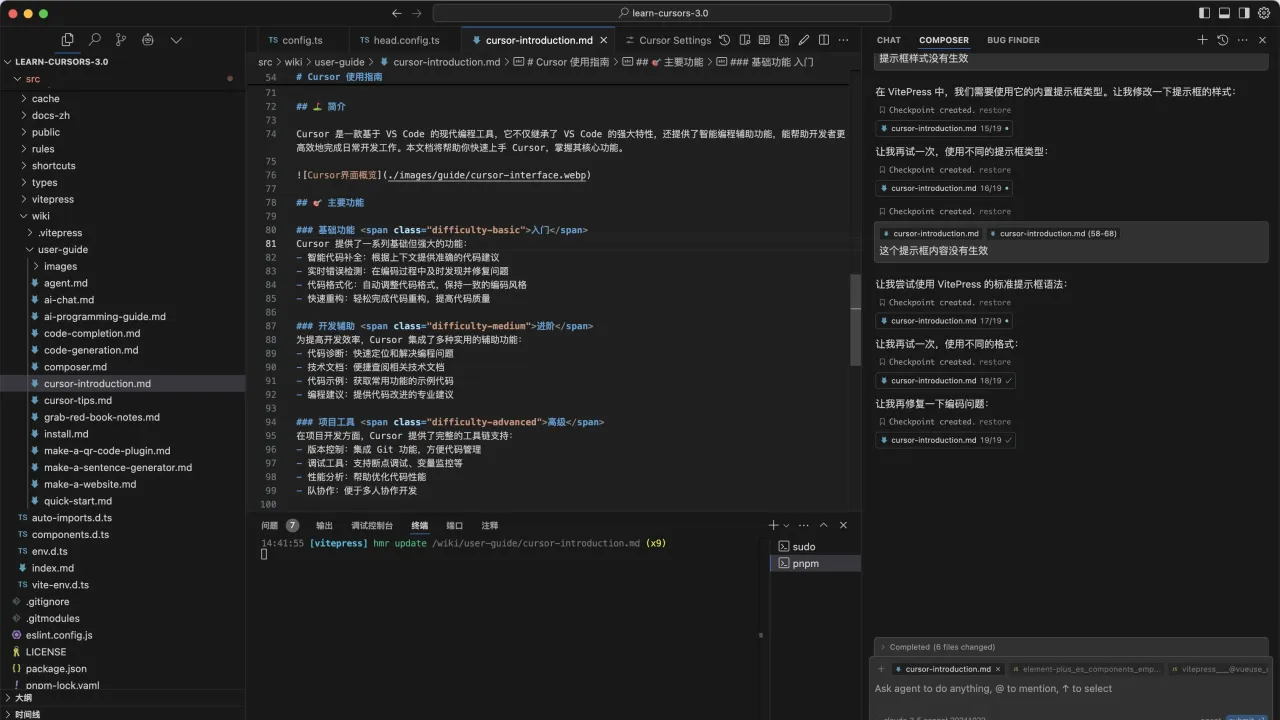
Task: Select the COMPOSER tab
Action: tap(944, 40)
